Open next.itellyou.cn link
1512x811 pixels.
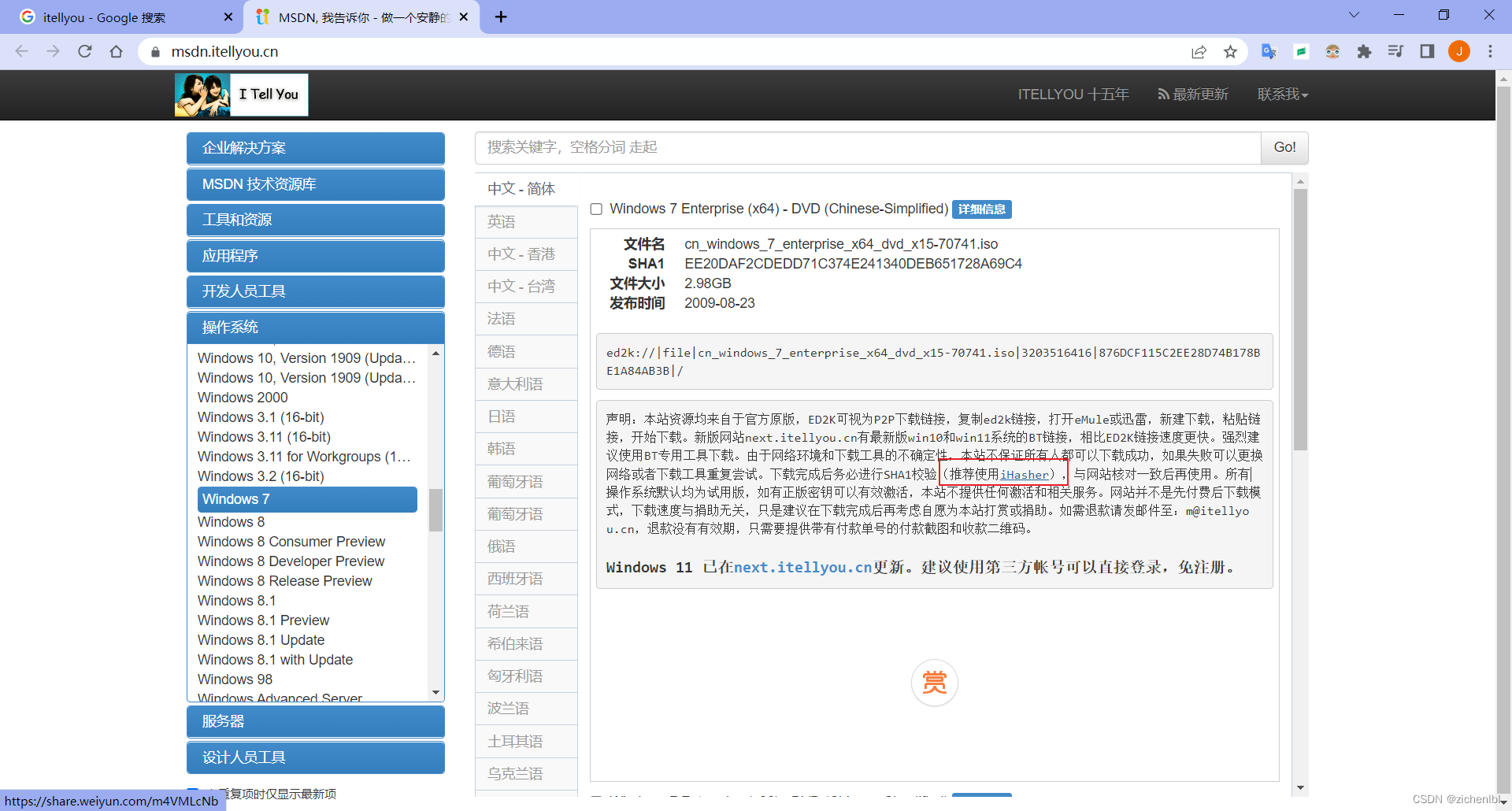pyautogui.click(x=802, y=568)
